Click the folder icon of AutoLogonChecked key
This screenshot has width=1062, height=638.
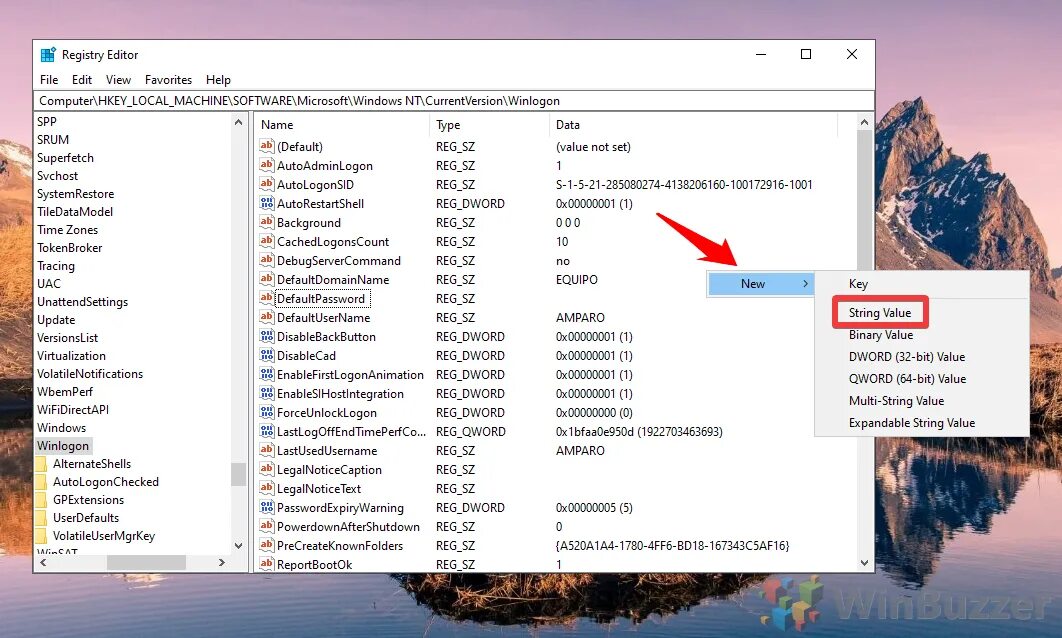coord(41,482)
